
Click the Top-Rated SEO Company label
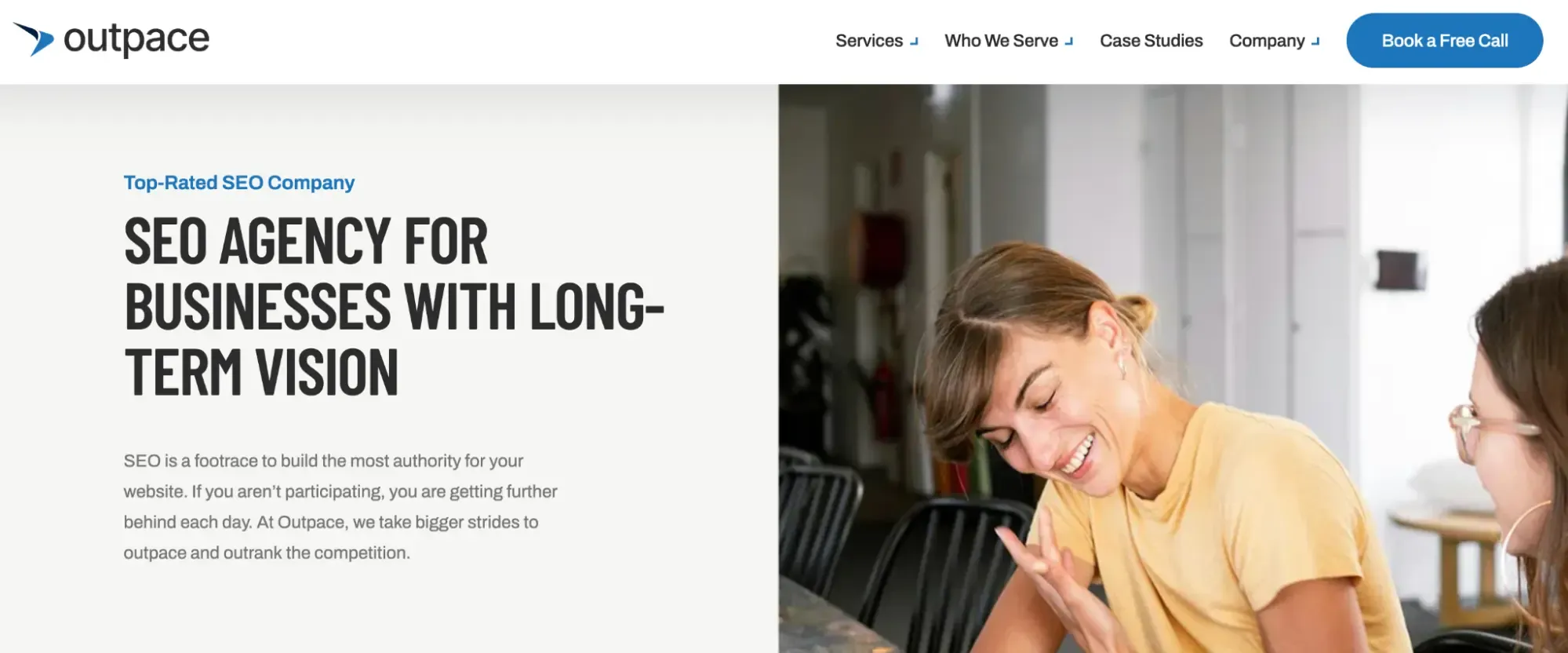point(239,183)
